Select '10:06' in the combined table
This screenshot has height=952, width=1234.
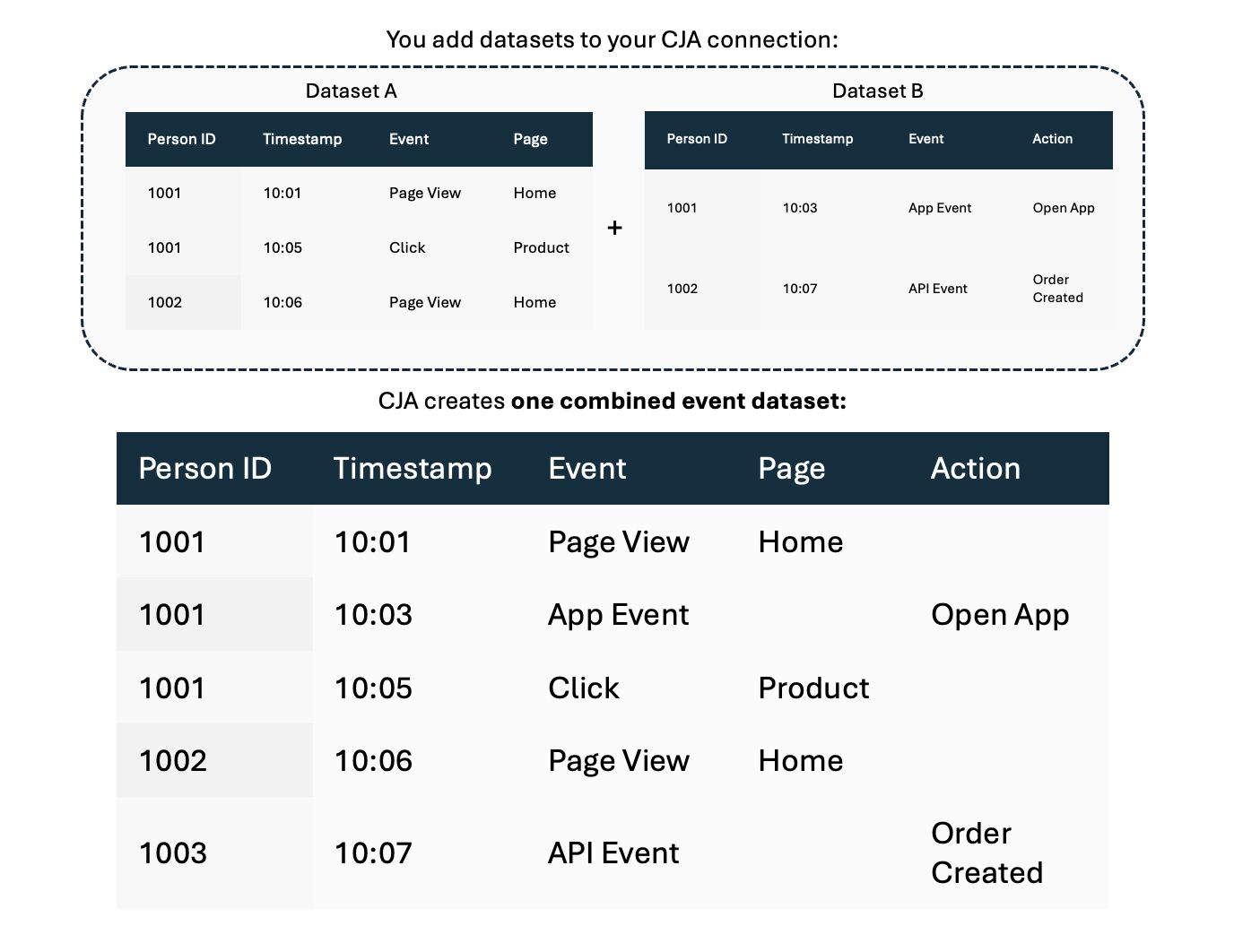pos(373,760)
